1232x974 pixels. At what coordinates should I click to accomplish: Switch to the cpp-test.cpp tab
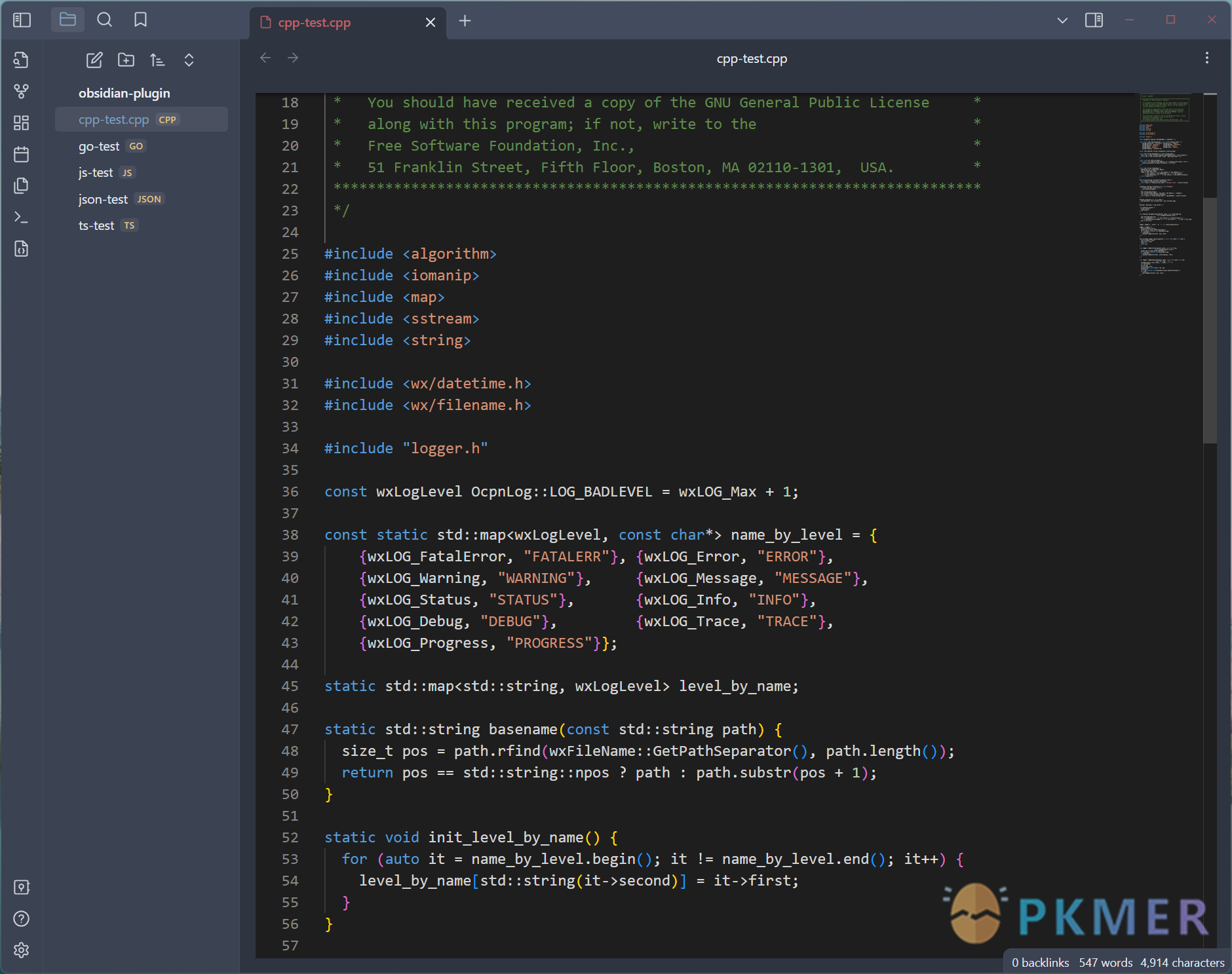point(315,22)
